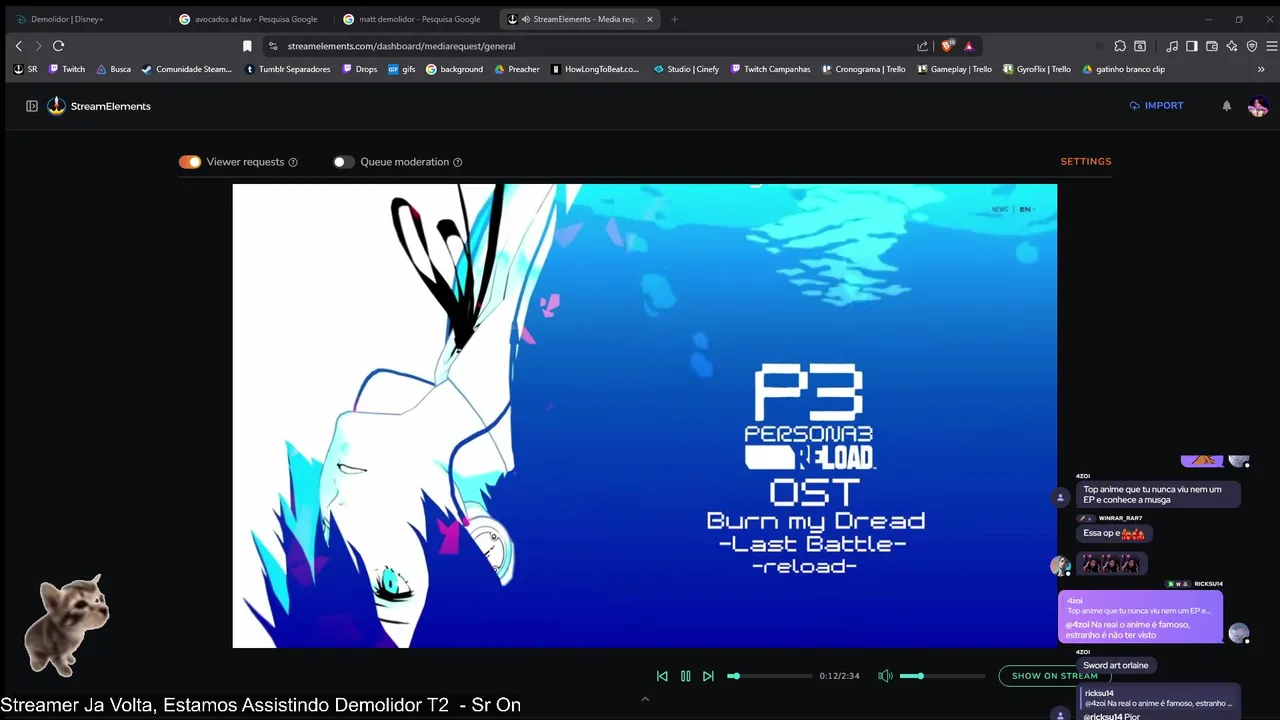Open the Gameplay Trello bookmark

tap(954, 69)
